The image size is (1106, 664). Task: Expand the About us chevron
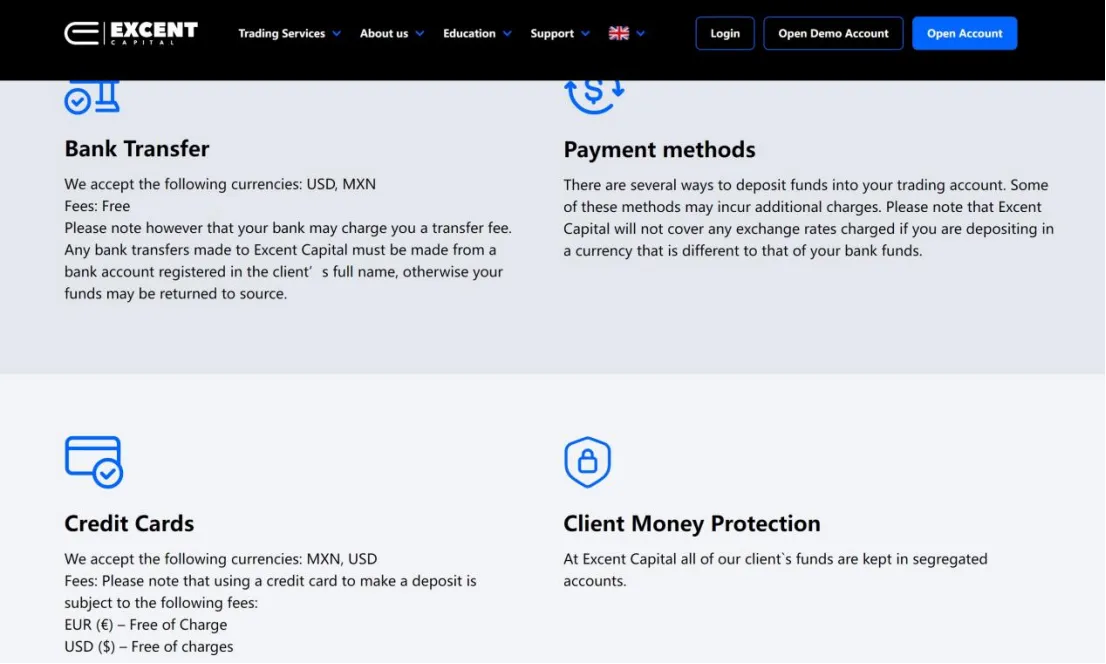pyautogui.click(x=420, y=33)
